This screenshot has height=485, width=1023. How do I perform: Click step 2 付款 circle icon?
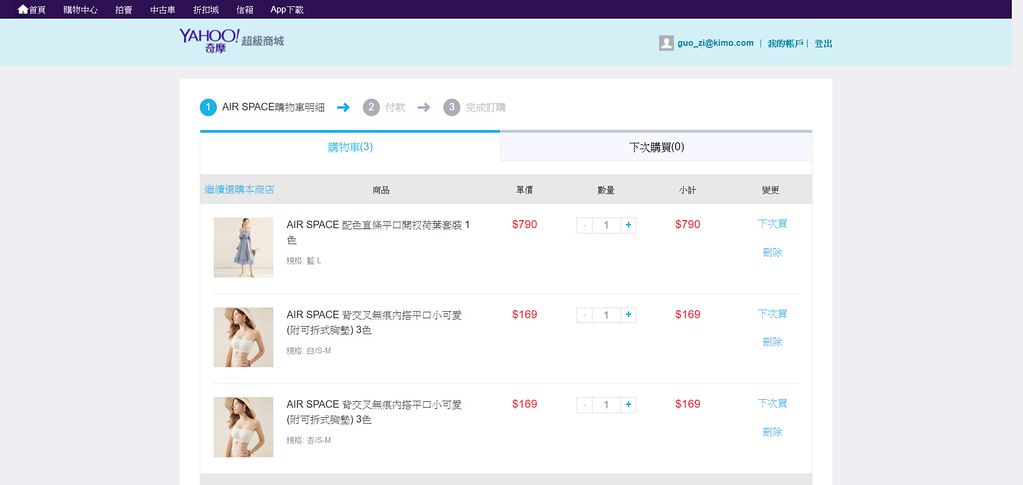[x=371, y=107]
